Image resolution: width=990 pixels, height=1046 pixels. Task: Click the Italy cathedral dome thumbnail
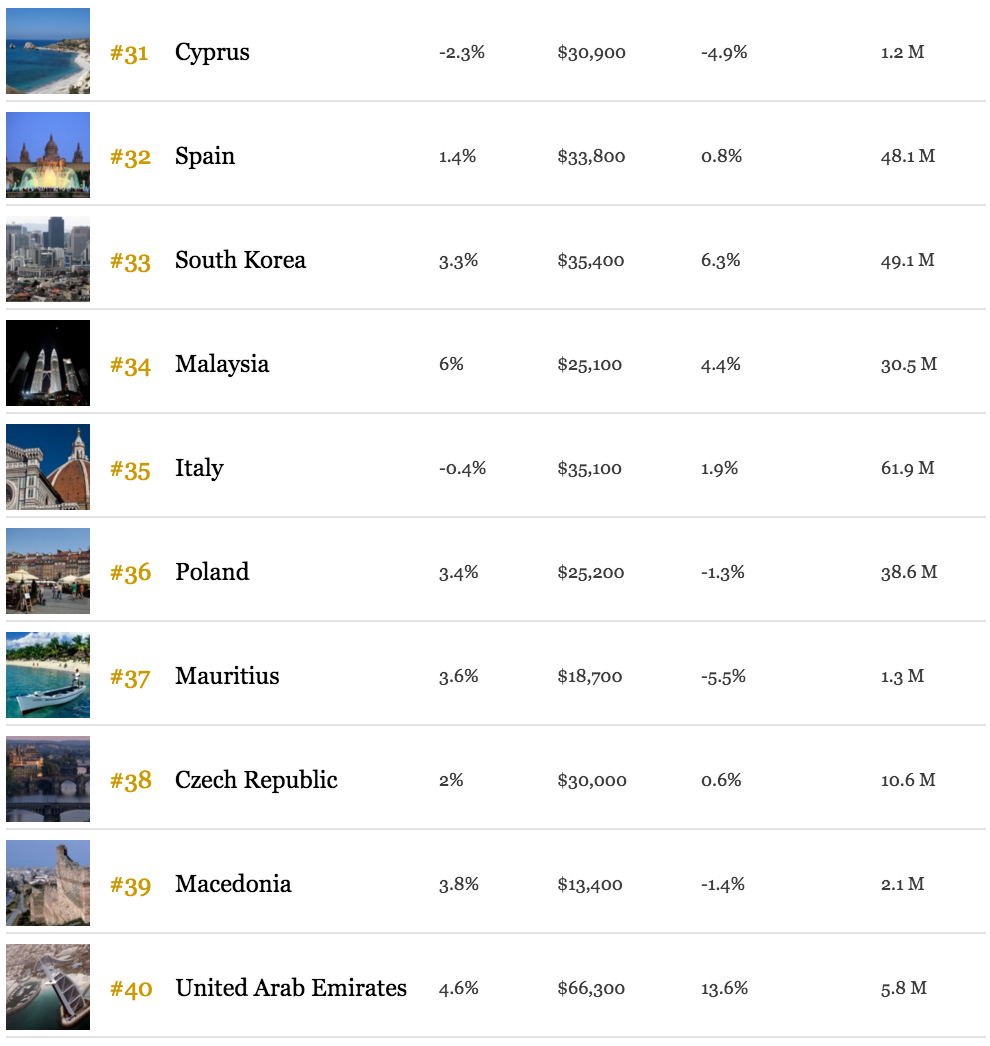click(x=48, y=468)
